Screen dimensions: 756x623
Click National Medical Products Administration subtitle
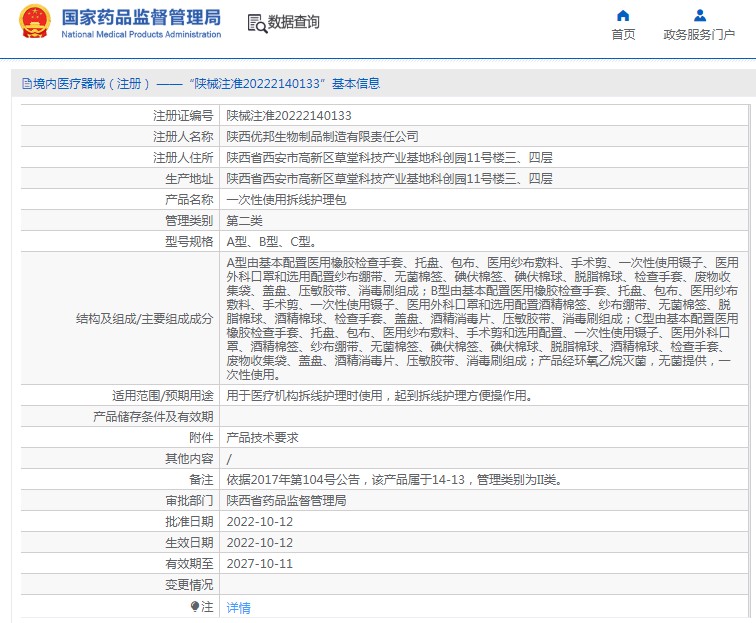pyautogui.click(x=141, y=34)
